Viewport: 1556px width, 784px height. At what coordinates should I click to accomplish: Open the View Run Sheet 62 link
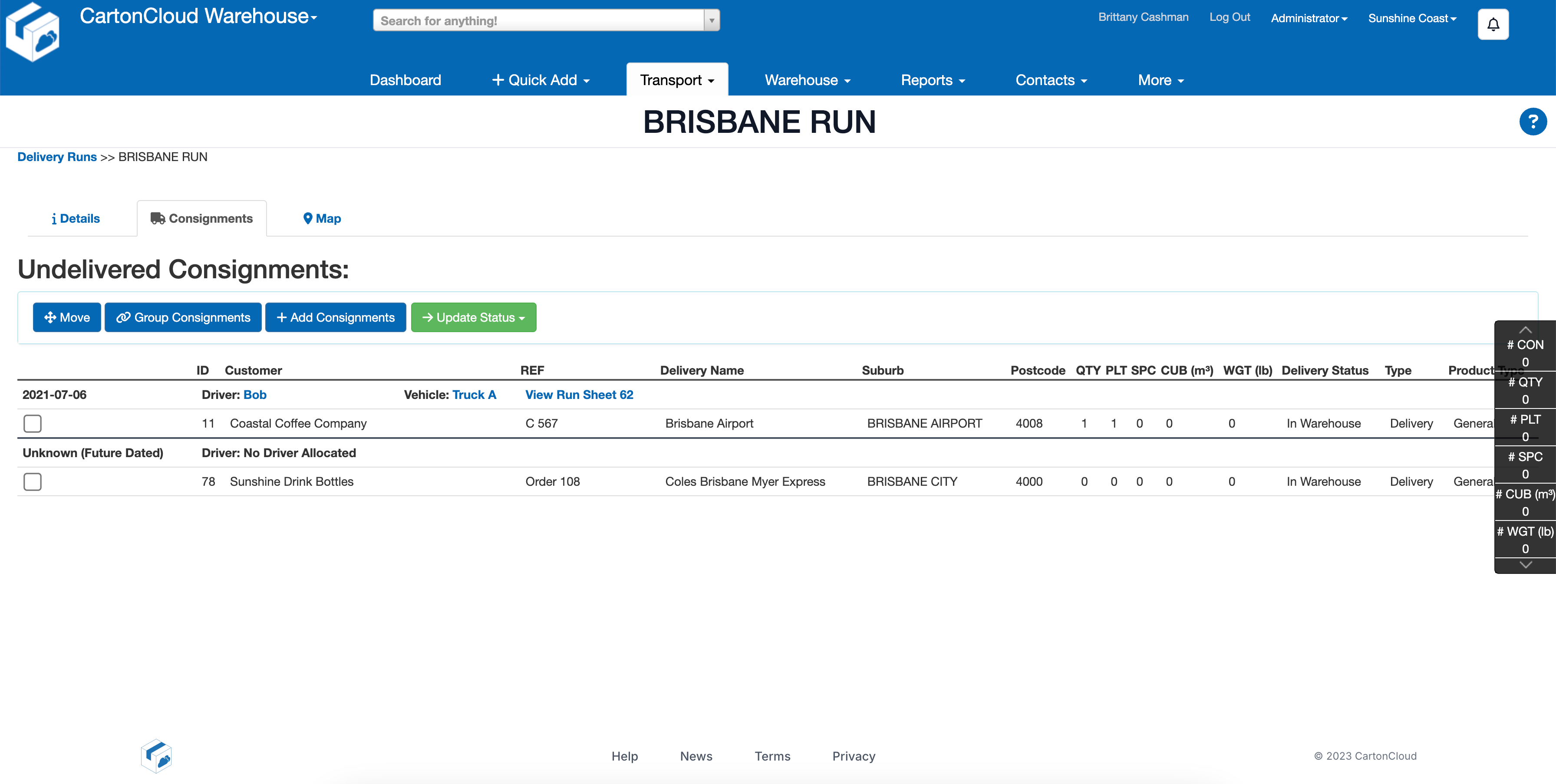[579, 395]
